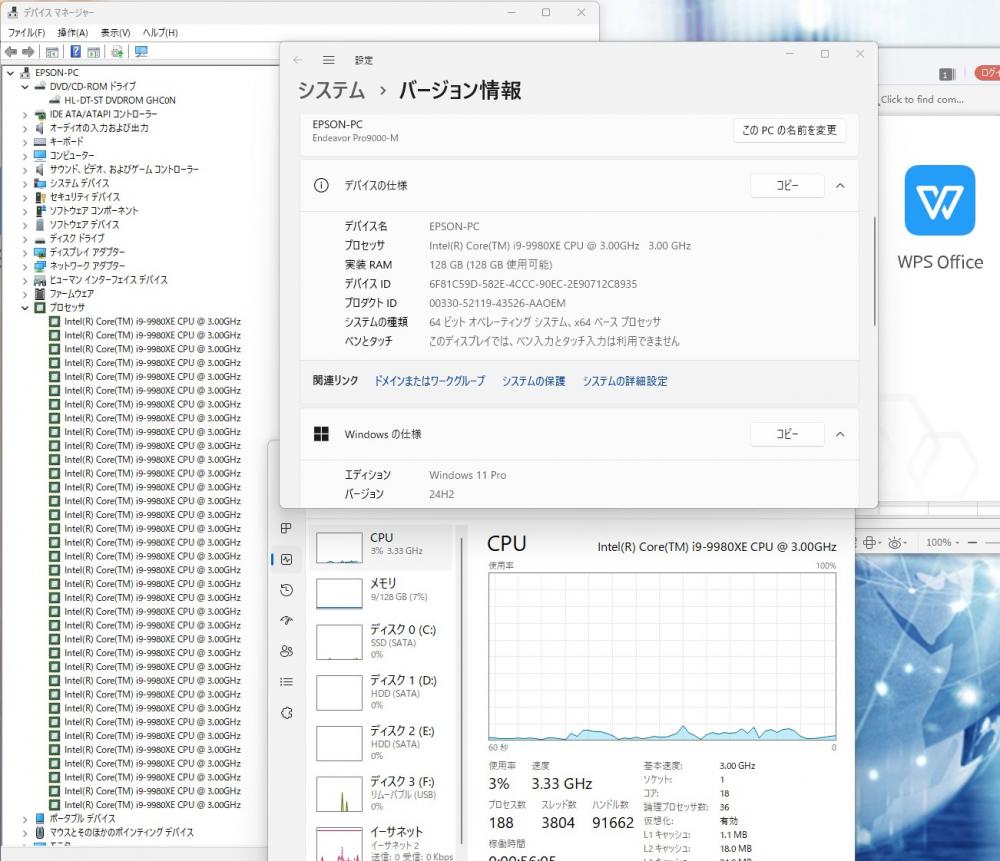Open ファイル(F) menu in Device Manager
Image resolution: width=1000 pixels, height=861 pixels.
(x=27, y=33)
